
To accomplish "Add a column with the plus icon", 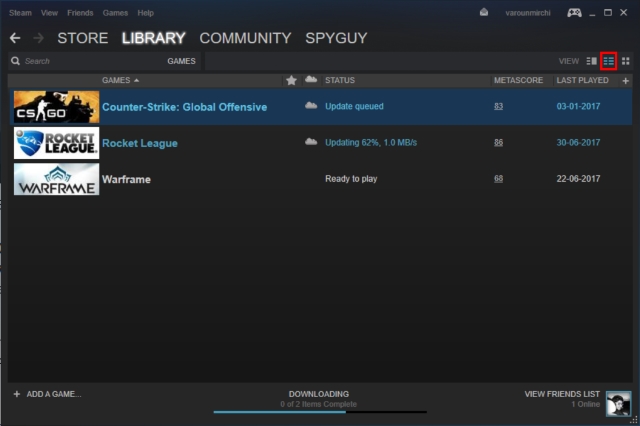I will [625, 81].
